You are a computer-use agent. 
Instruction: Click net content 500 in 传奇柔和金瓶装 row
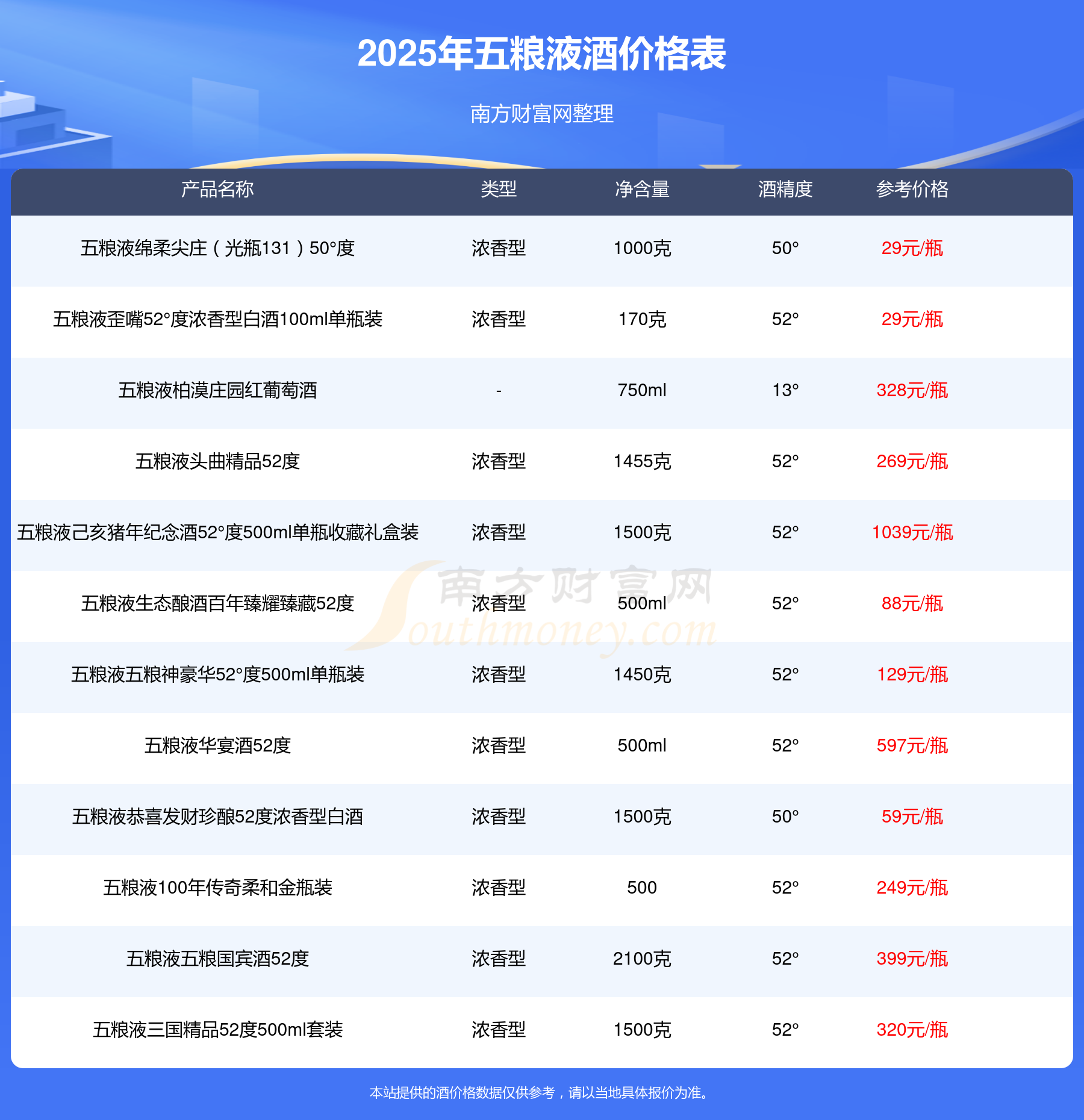coord(642,888)
